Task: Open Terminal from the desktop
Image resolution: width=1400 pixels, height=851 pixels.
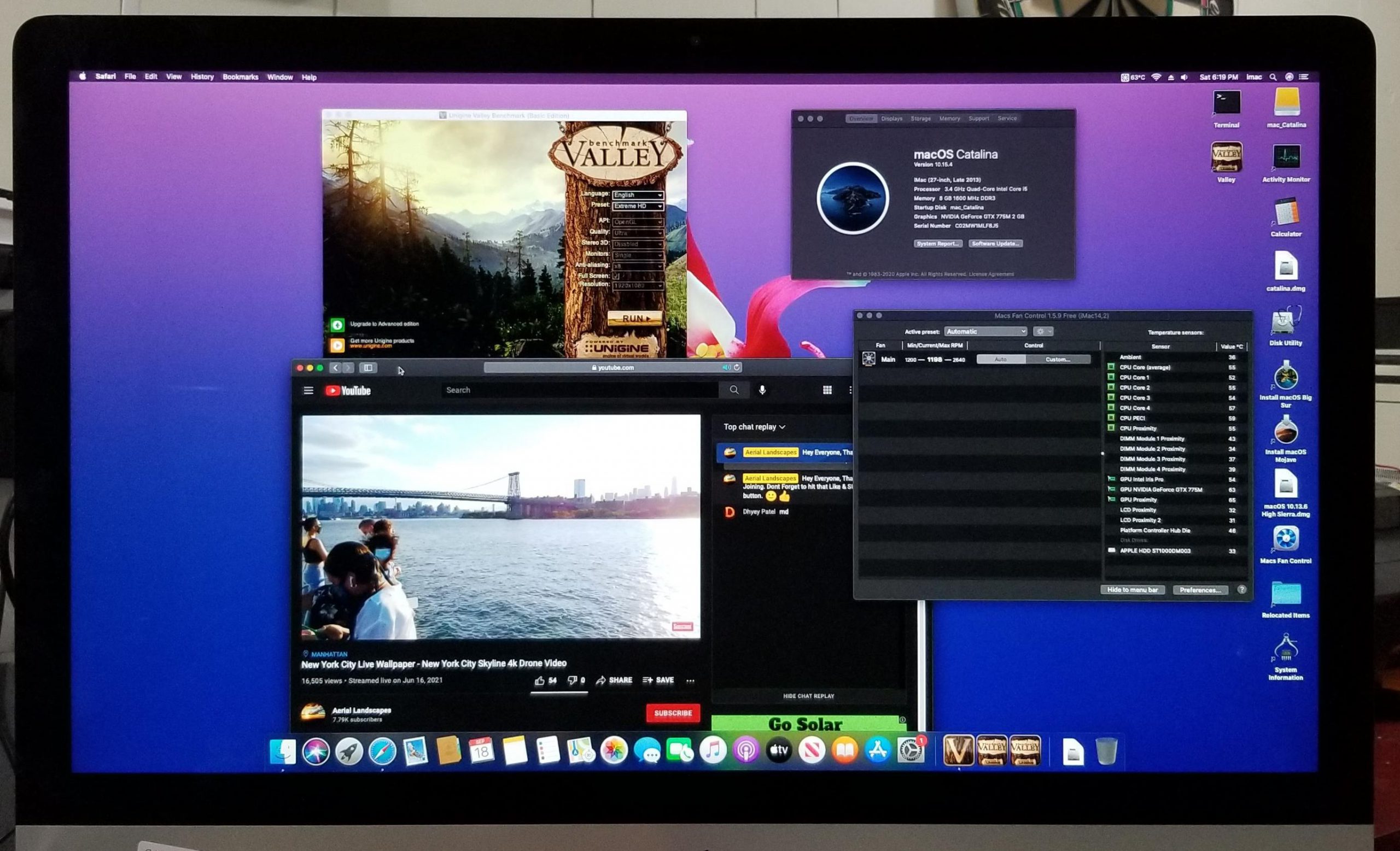Action: click(1227, 109)
